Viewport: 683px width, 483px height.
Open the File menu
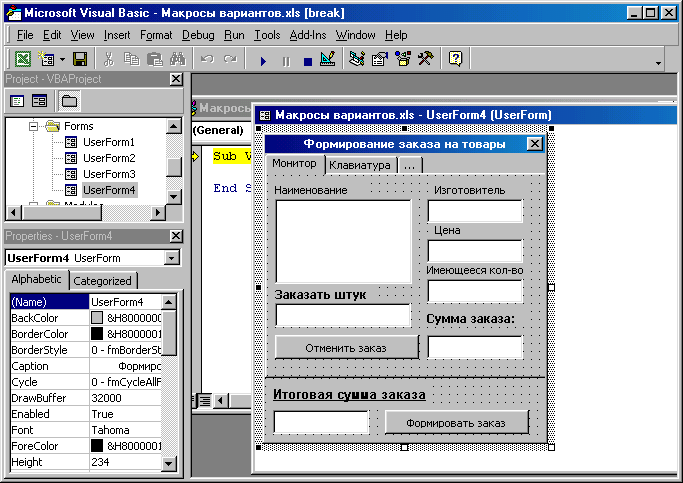click(25, 35)
